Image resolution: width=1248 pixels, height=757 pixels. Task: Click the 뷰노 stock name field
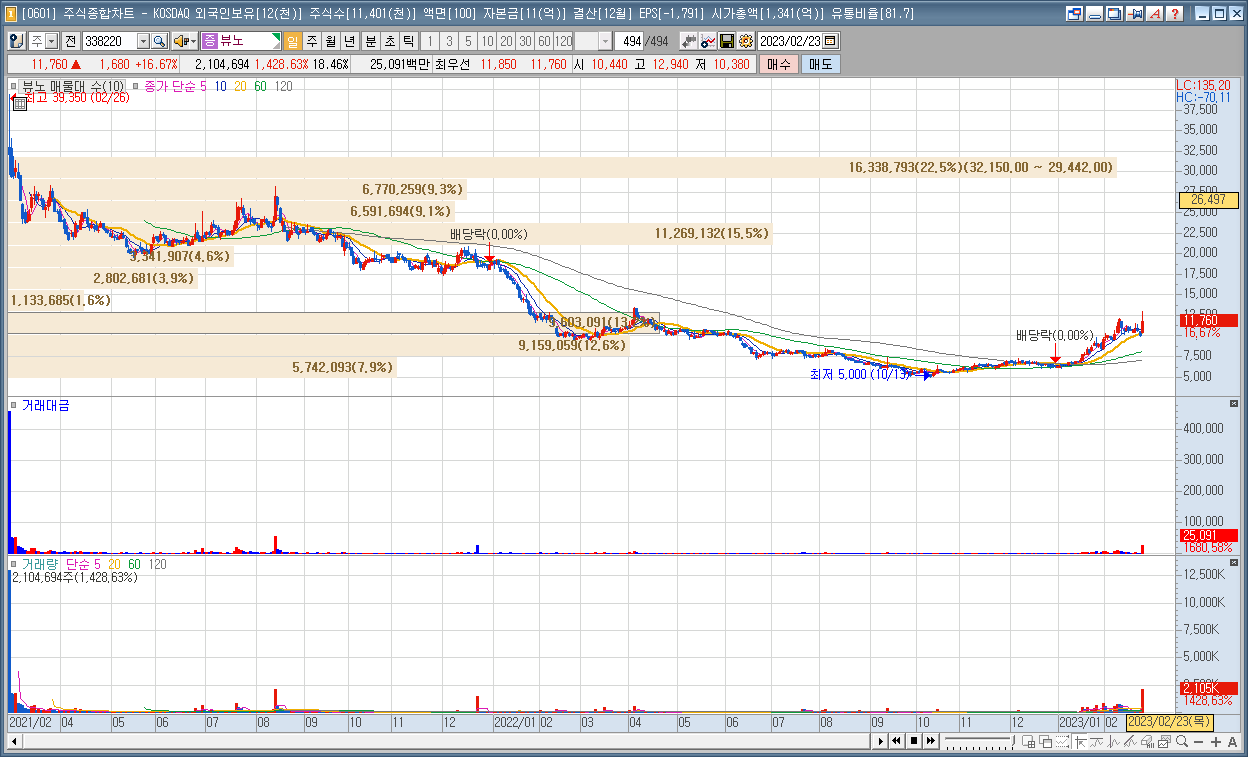tap(240, 41)
